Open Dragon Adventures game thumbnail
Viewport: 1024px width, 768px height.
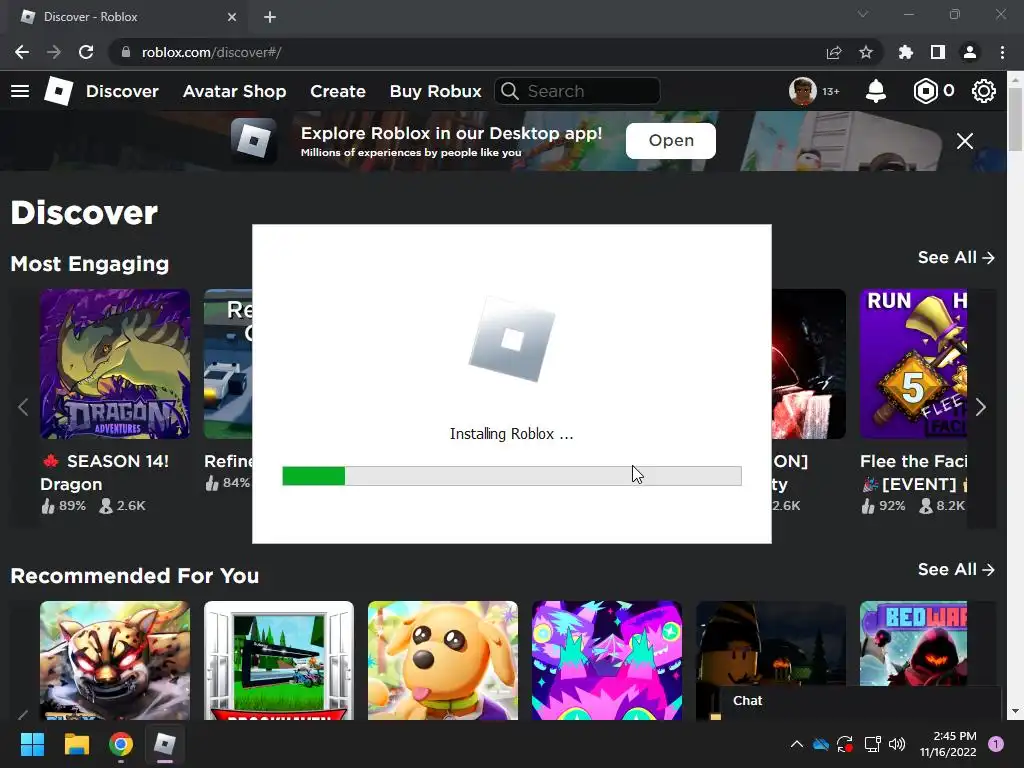[115, 364]
